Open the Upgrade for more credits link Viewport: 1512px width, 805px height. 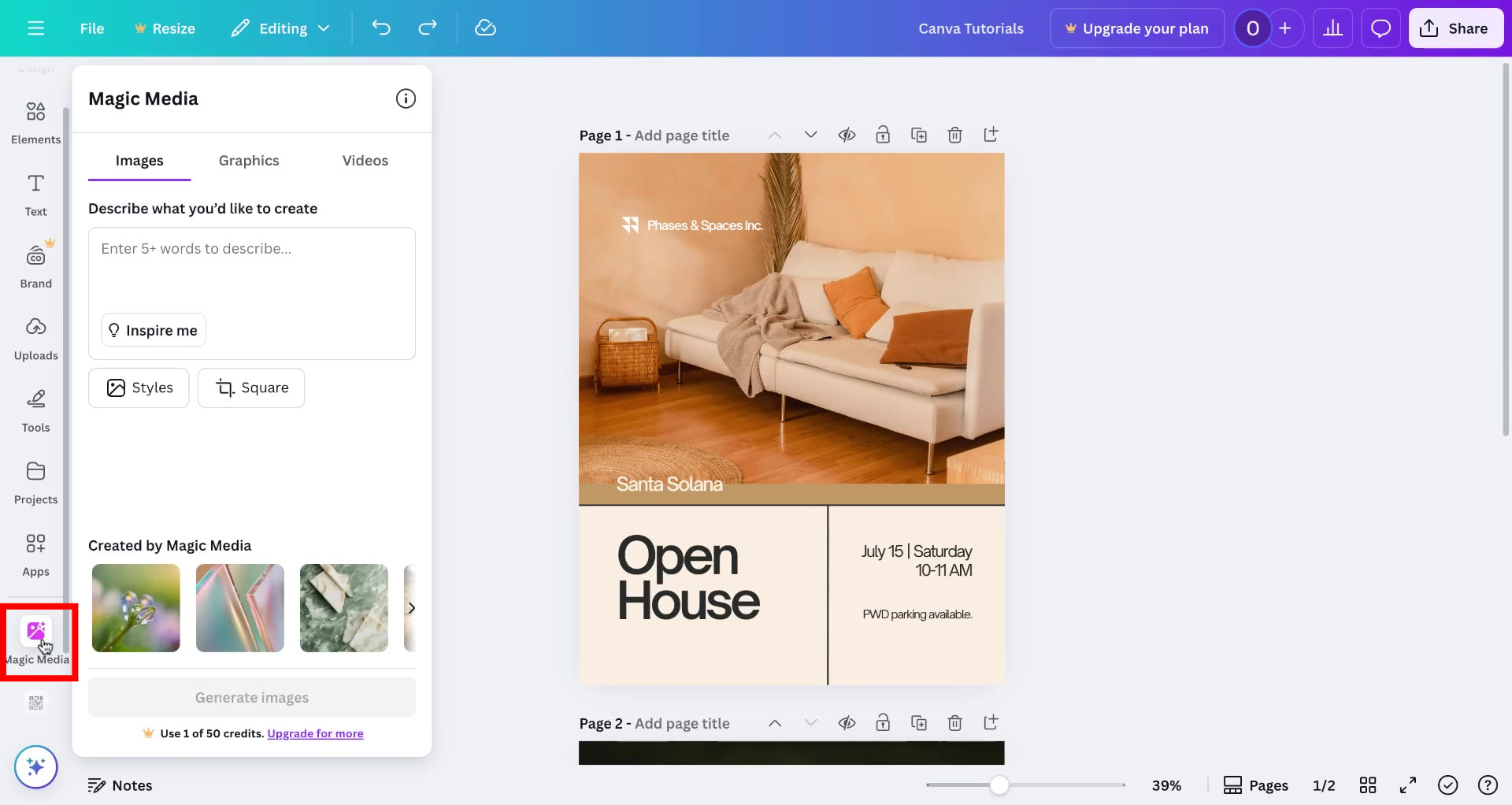315,733
